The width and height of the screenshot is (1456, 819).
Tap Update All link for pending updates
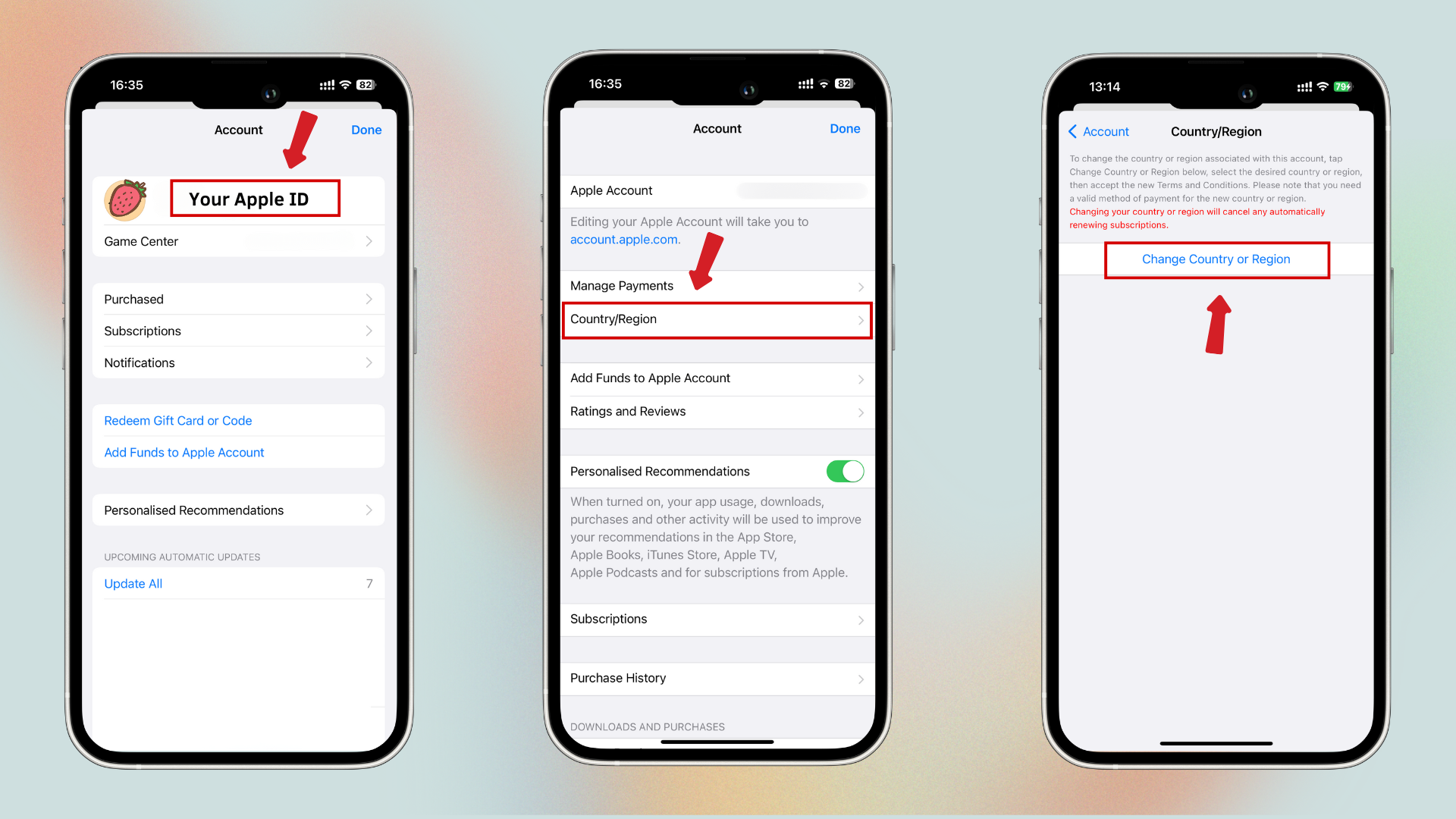131,583
